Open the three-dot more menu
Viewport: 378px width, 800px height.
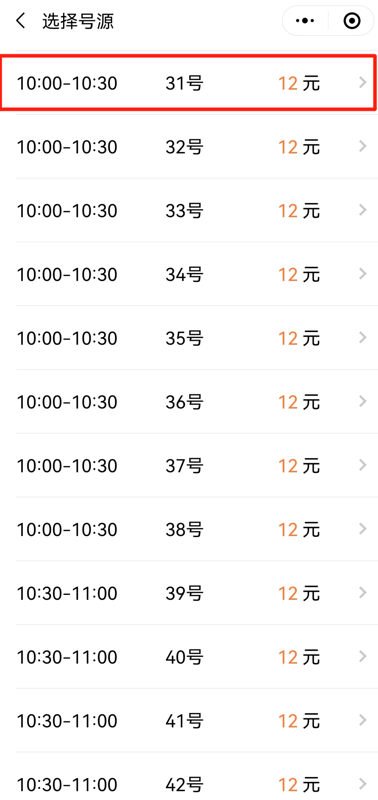305,21
